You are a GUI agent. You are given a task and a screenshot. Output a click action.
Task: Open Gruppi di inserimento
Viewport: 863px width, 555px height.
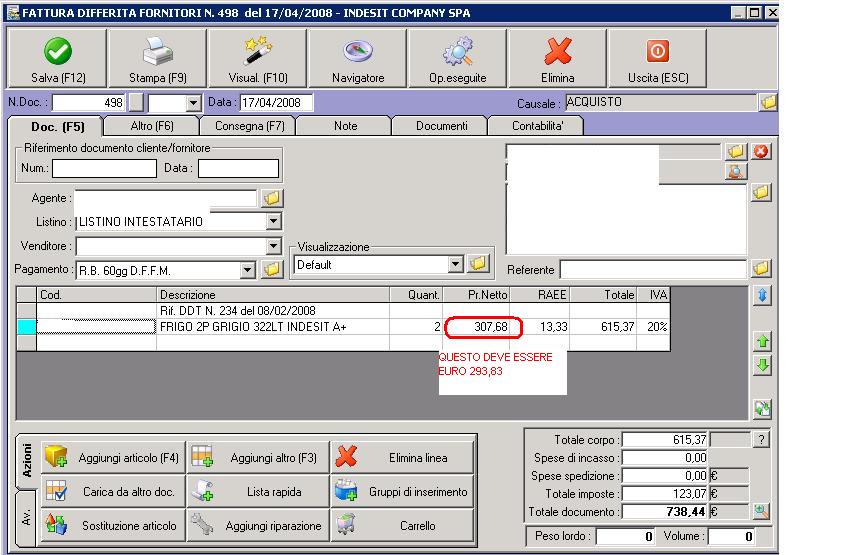coord(402,492)
